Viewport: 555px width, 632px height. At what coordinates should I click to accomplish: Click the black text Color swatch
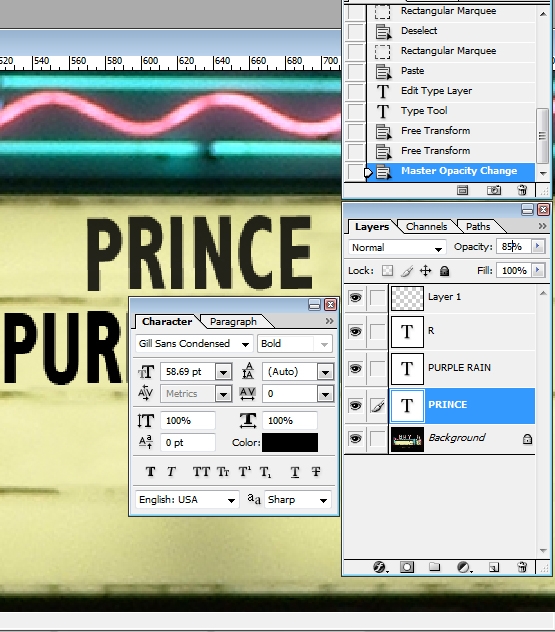[x=290, y=443]
